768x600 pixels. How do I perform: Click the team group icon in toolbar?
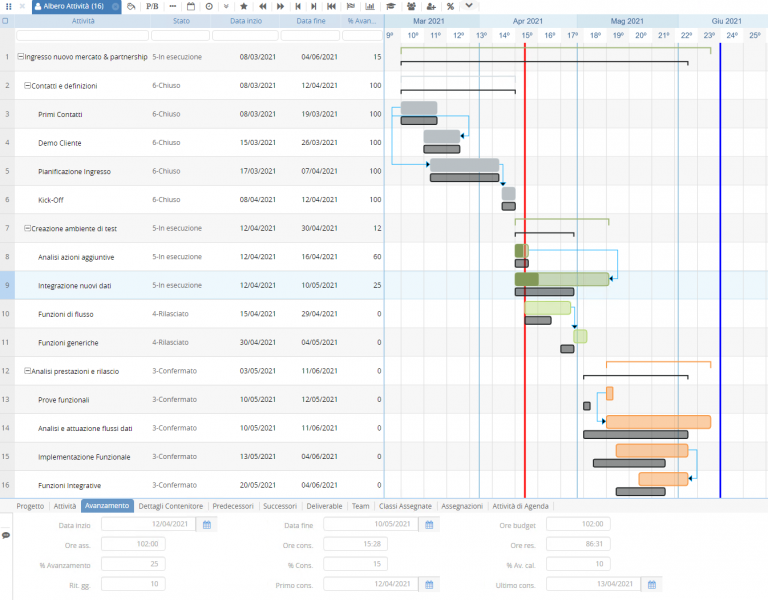click(411, 6)
